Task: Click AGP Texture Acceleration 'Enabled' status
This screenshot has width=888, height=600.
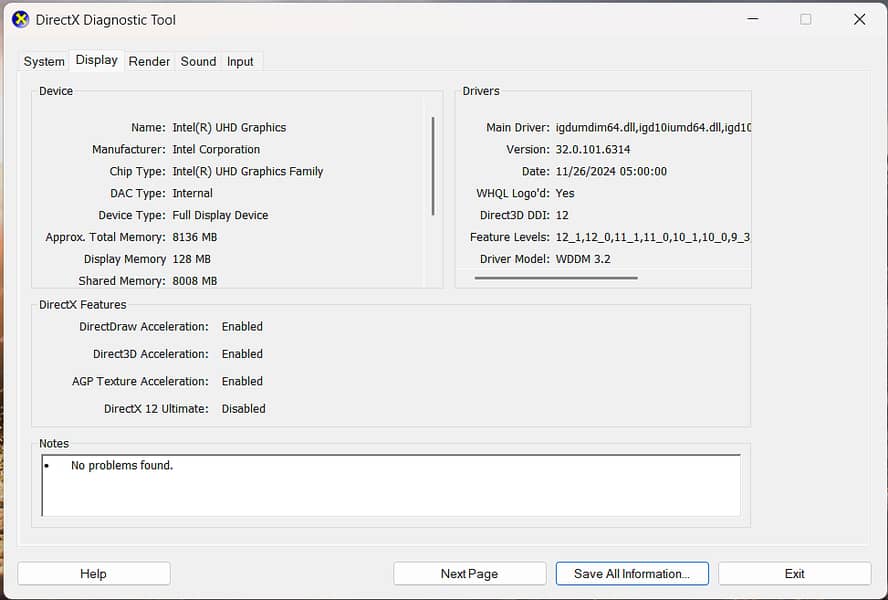Action: [242, 381]
